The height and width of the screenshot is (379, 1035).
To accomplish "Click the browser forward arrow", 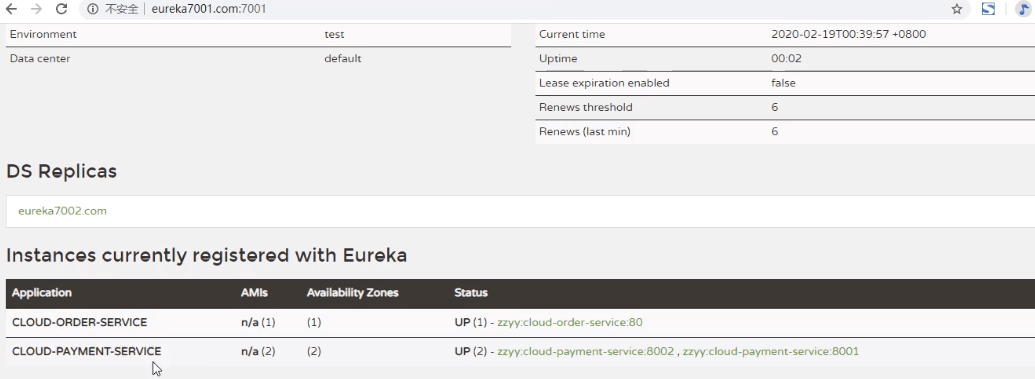I will 36,9.
